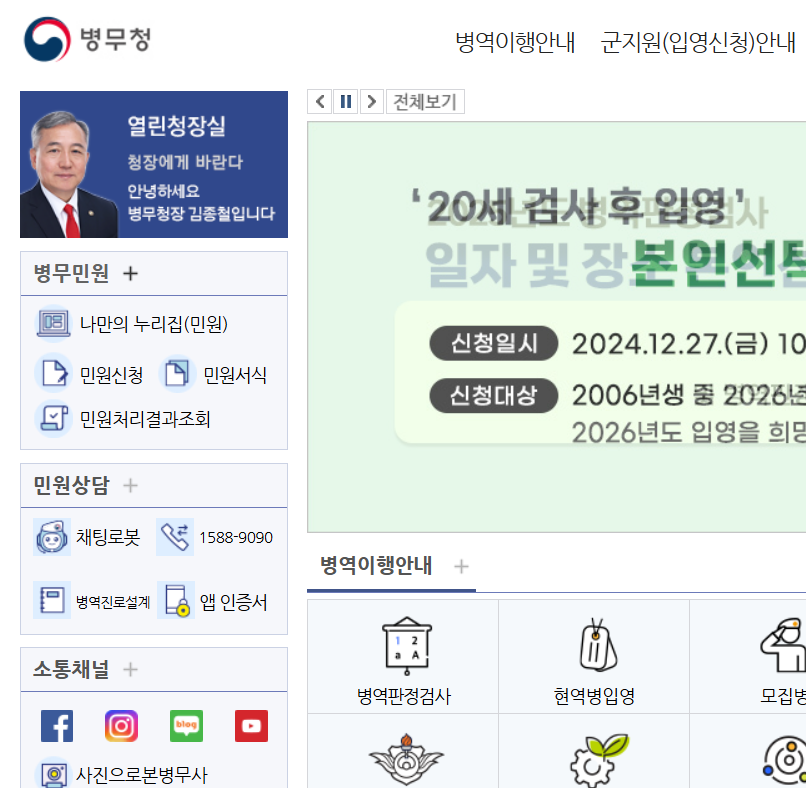This screenshot has height=788, width=806.
Task: Click the winged torch emblem icon
Action: (x=406, y=760)
